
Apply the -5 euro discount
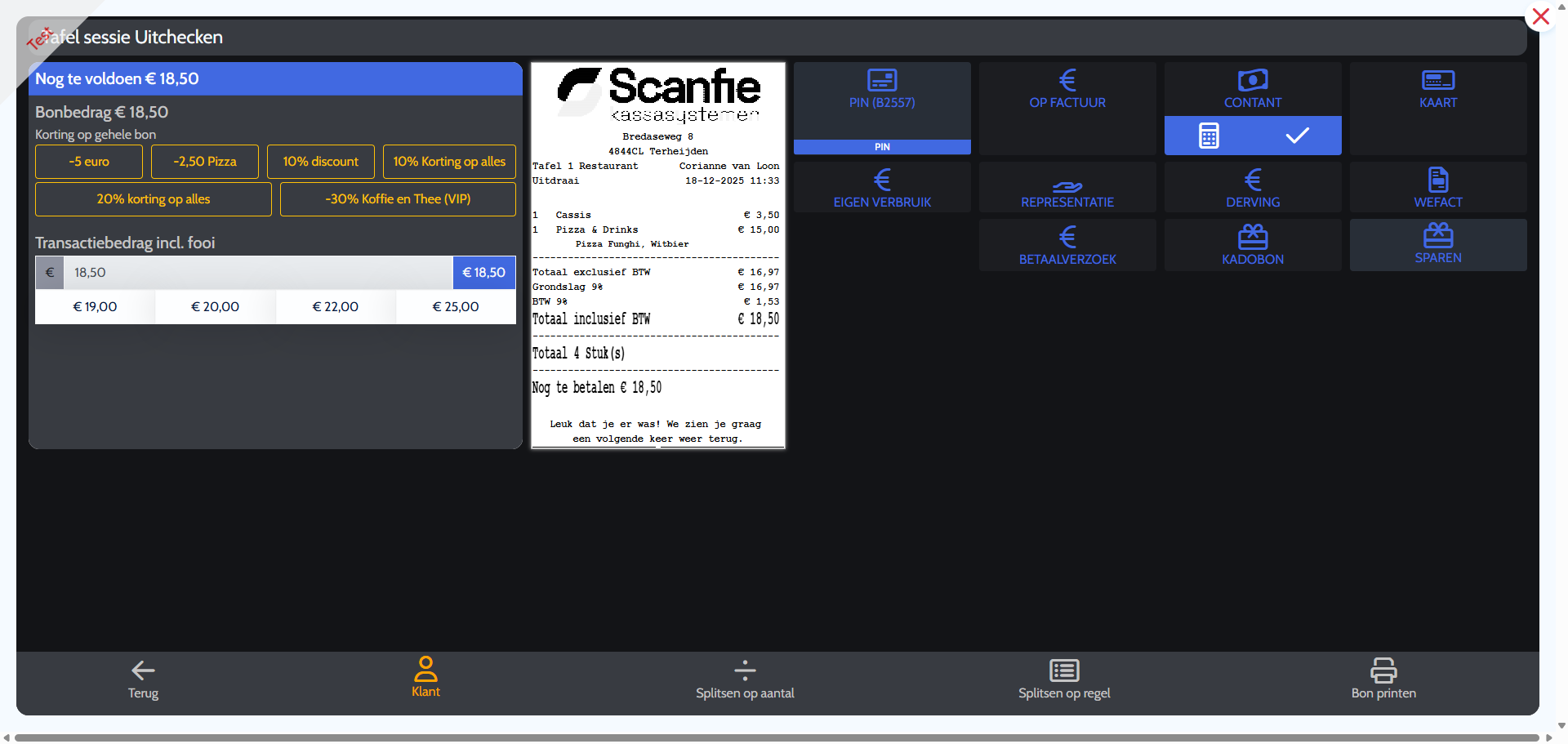click(89, 162)
